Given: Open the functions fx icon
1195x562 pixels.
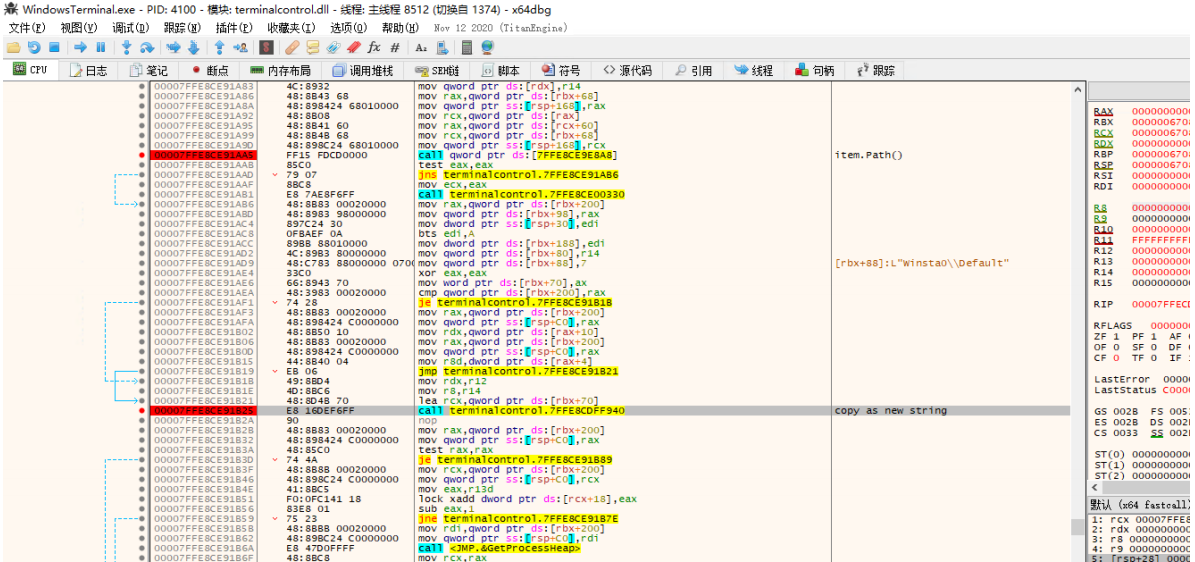Looking at the screenshot, I should (x=374, y=47).
